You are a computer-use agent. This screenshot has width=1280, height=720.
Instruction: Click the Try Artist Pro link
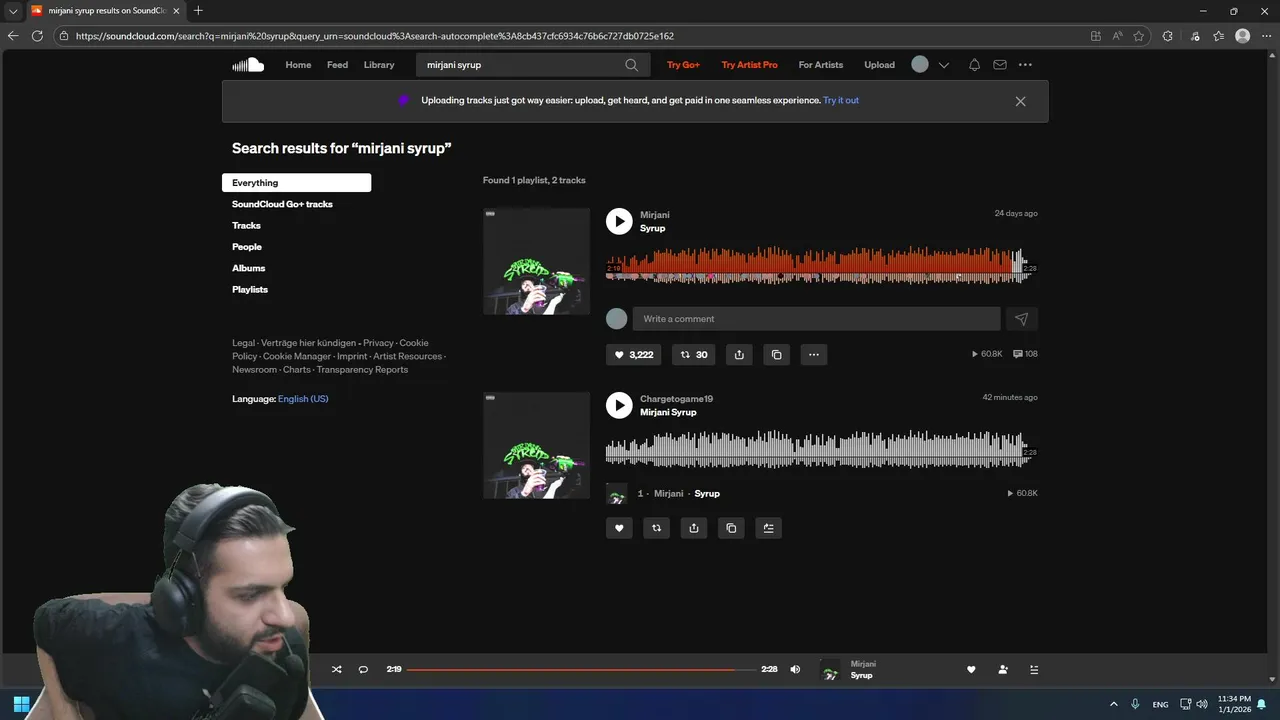point(749,65)
